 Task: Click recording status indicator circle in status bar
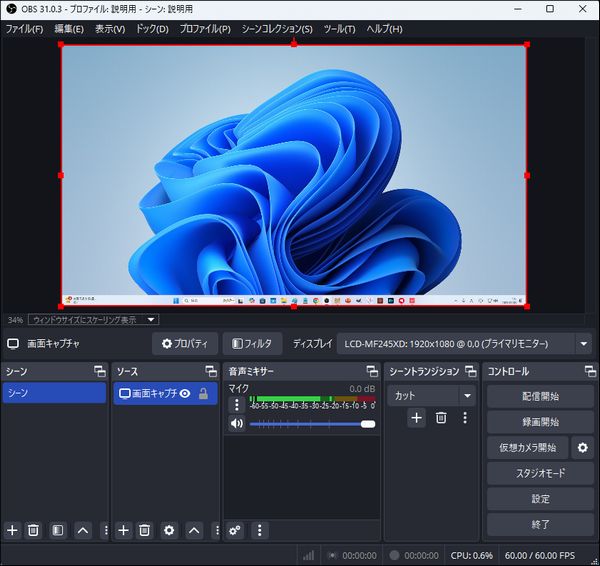click(x=394, y=555)
